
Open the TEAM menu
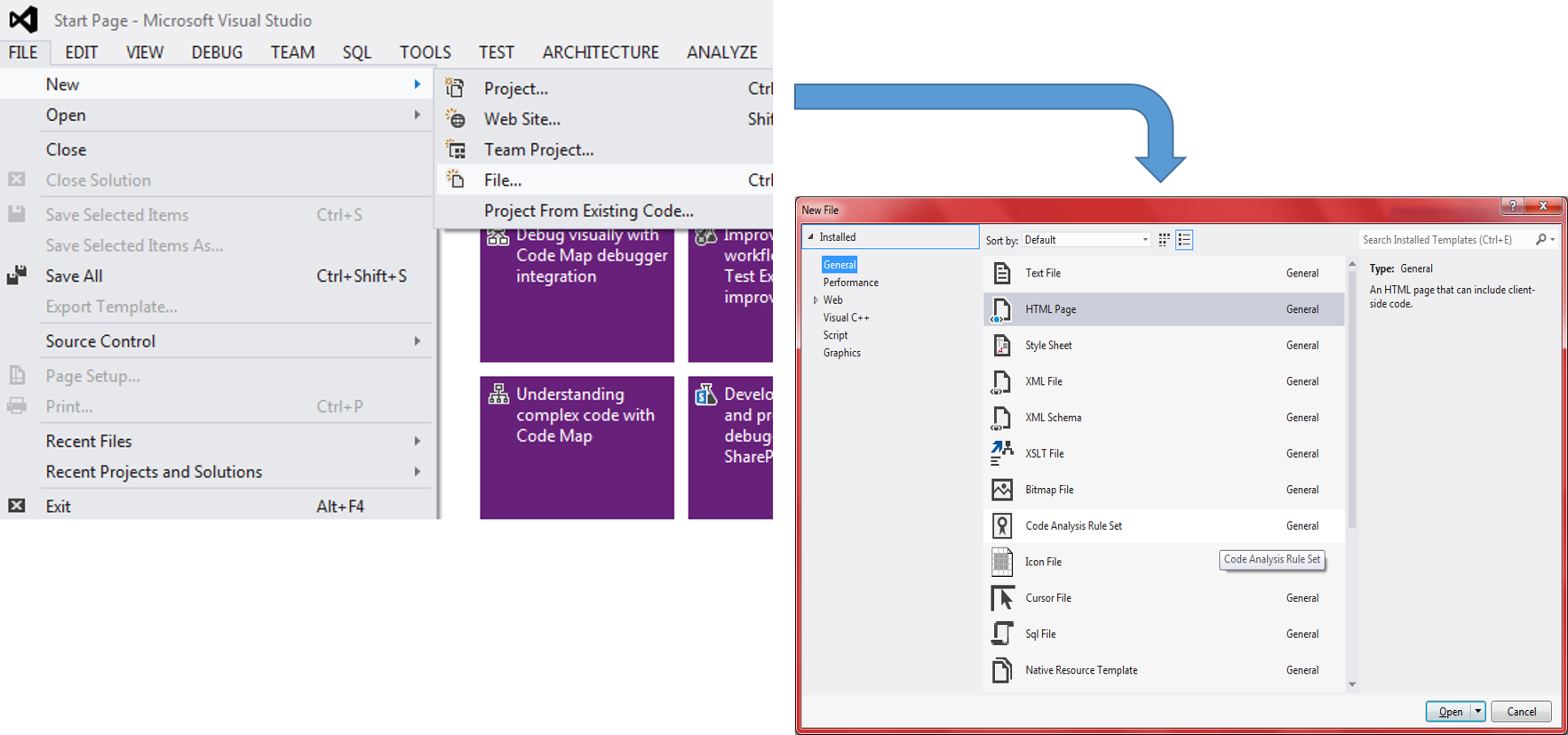(x=292, y=52)
